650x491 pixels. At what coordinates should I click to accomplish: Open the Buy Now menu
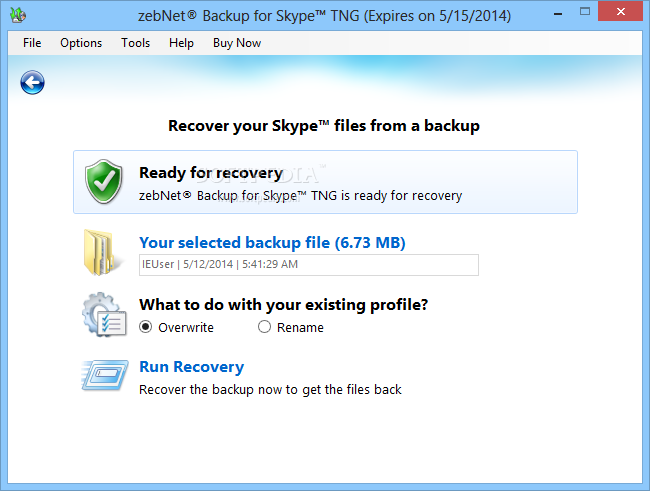(237, 43)
